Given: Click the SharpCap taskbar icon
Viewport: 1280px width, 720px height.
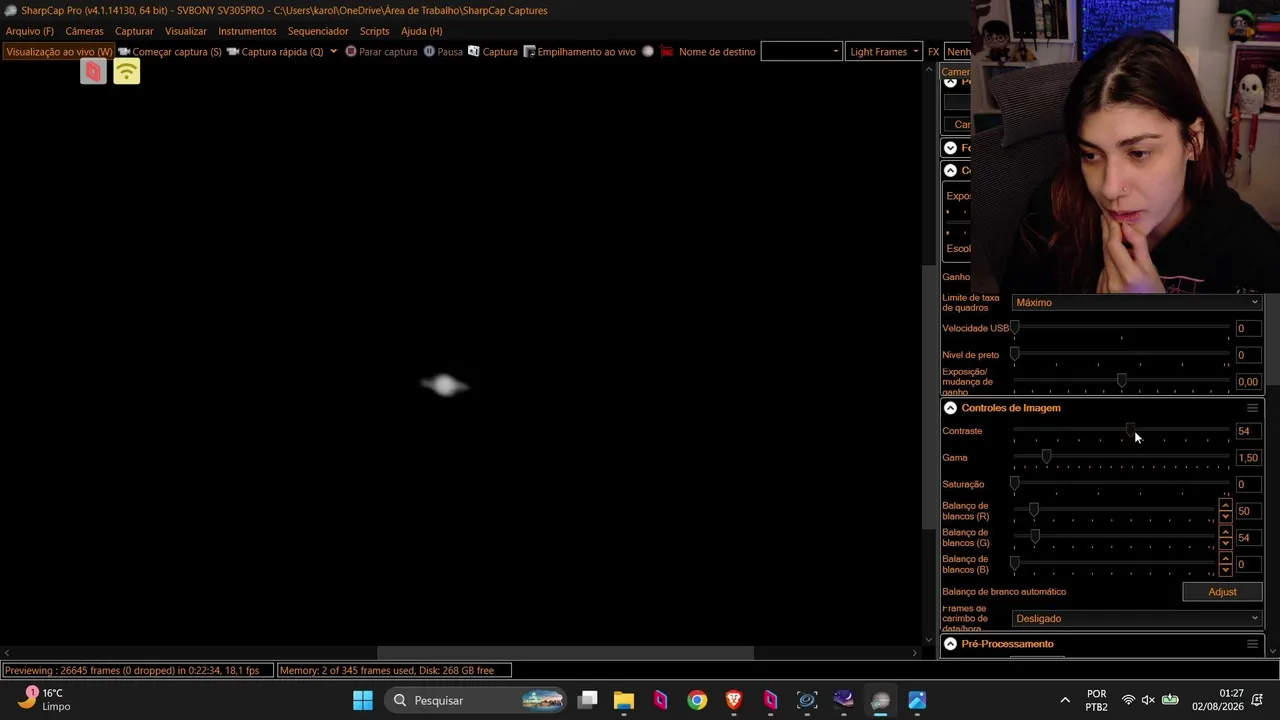Looking at the screenshot, I should pos(880,700).
